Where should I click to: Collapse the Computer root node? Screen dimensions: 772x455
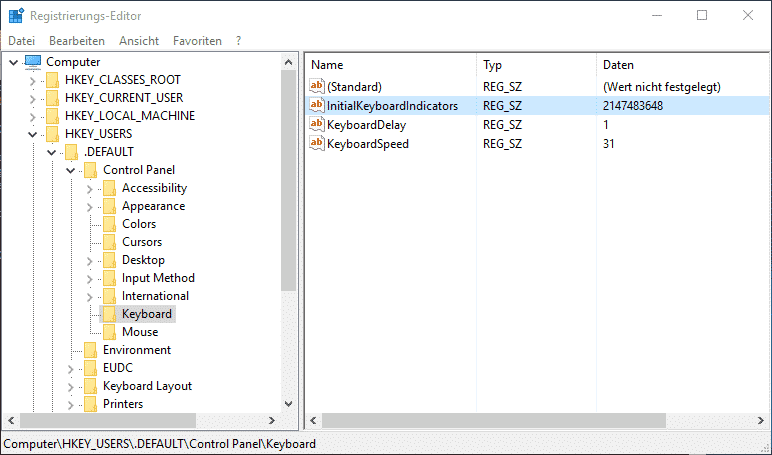pyautogui.click(x=14, y=62)
